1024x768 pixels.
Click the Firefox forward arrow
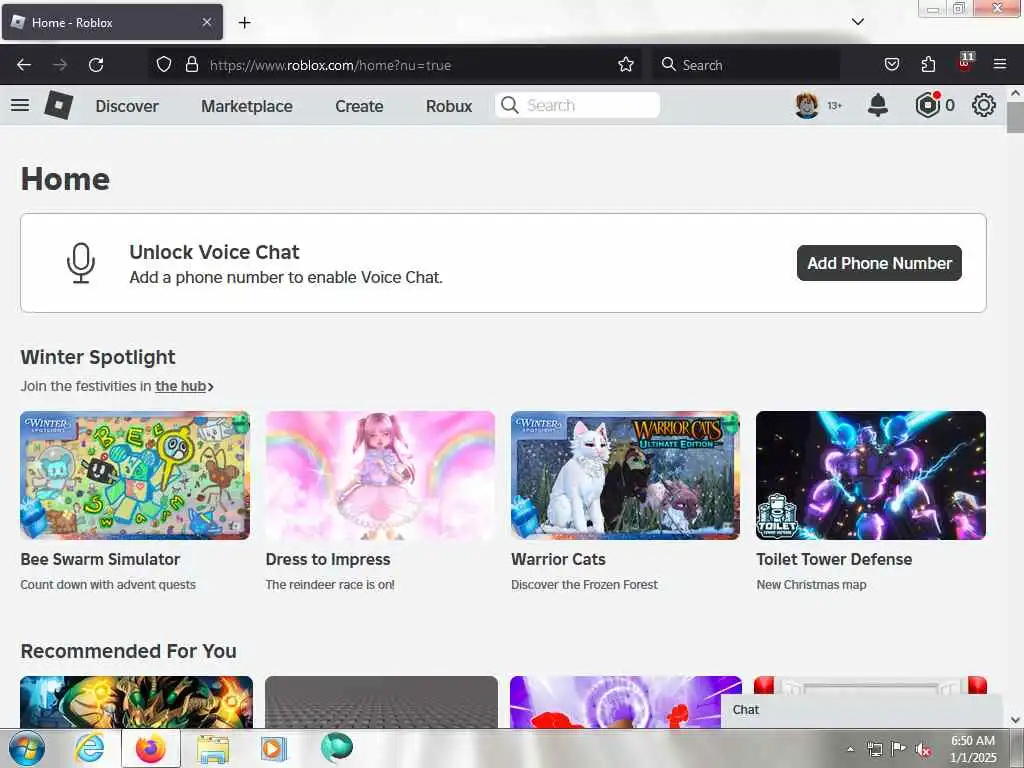(60, 65)
